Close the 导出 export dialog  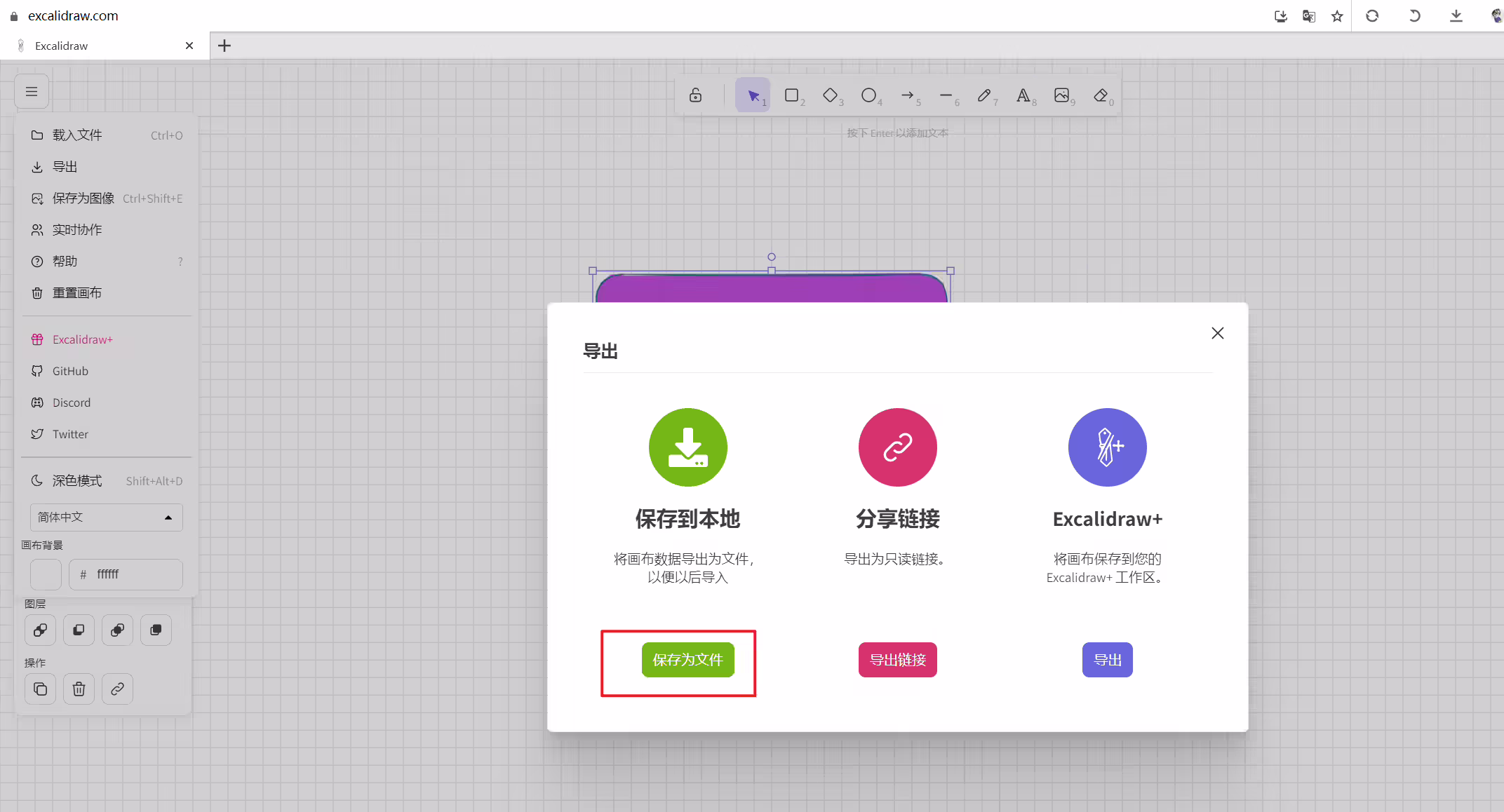click(x=1218, y=333)
